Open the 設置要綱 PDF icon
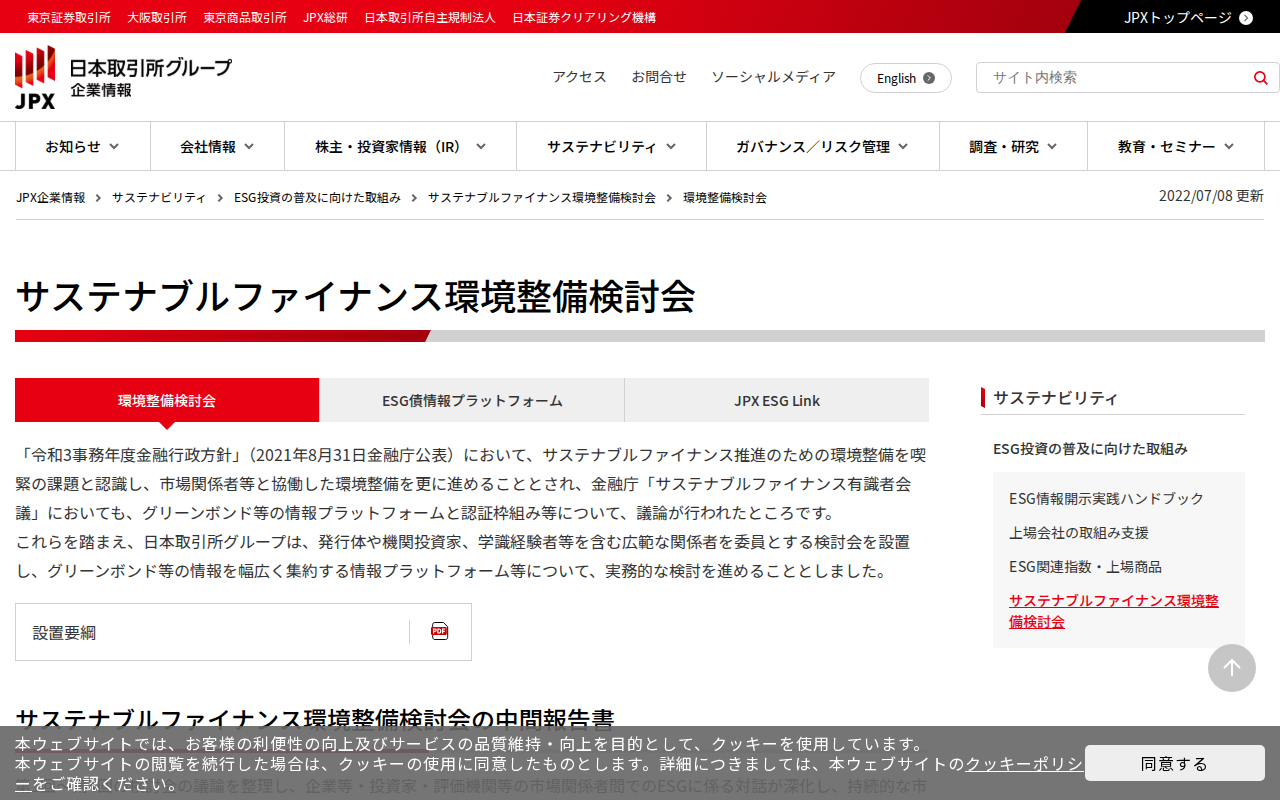 pos(440,631)
